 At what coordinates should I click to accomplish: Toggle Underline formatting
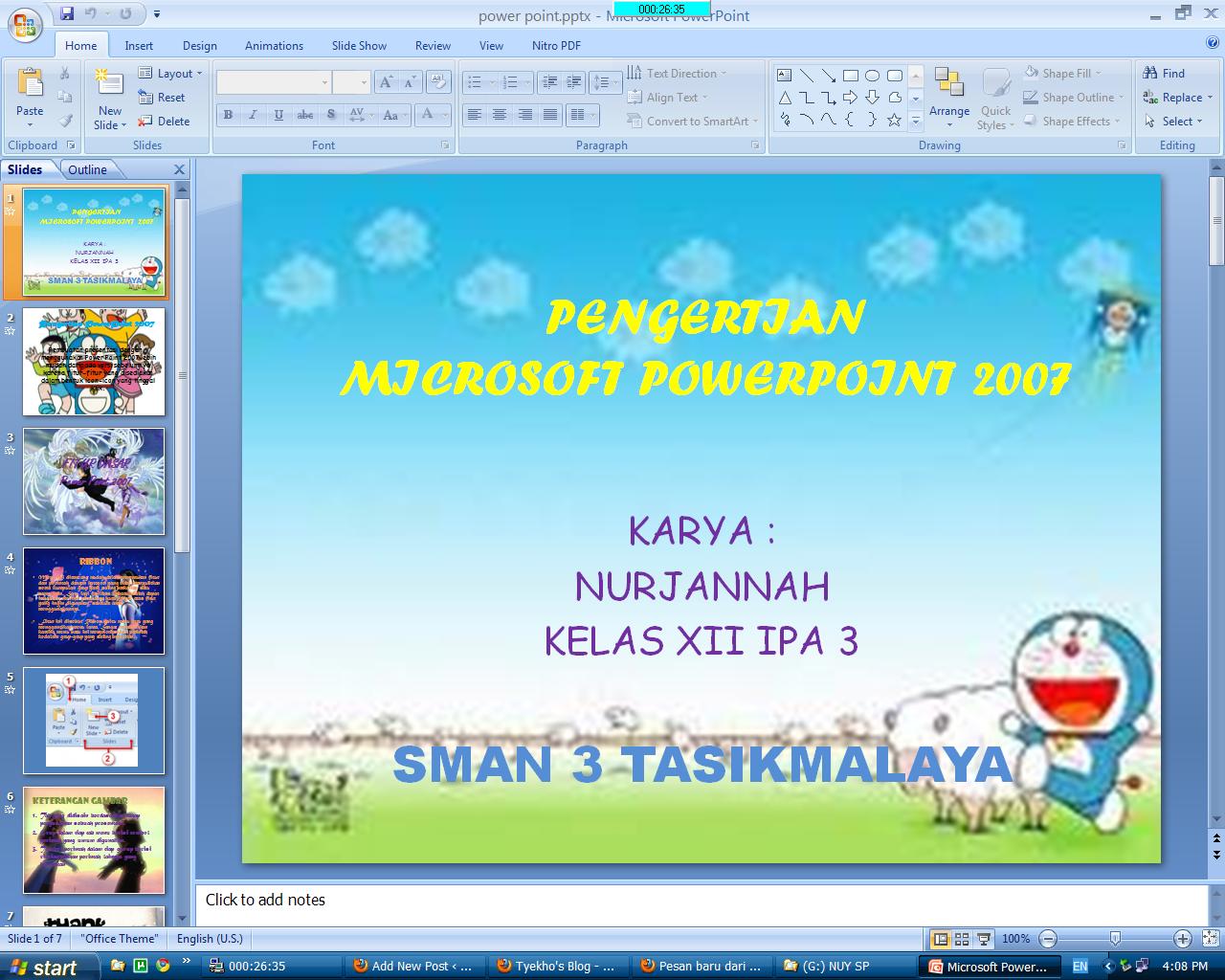tap(278, 115)
